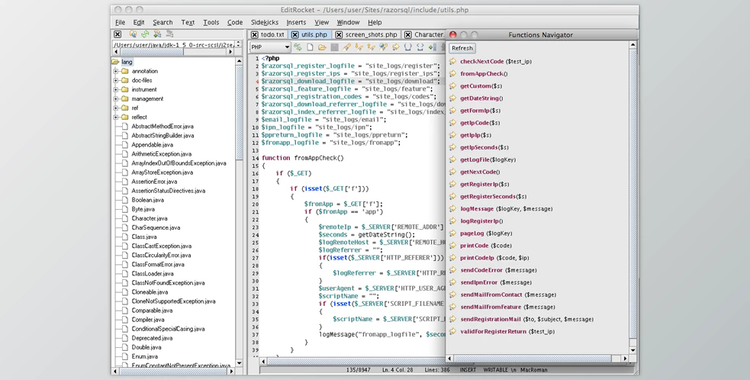Image resolution: width=750 pixels, height=380 pixels.
Task: Jump to logRegisterIp() function
Action: point(481,221)
